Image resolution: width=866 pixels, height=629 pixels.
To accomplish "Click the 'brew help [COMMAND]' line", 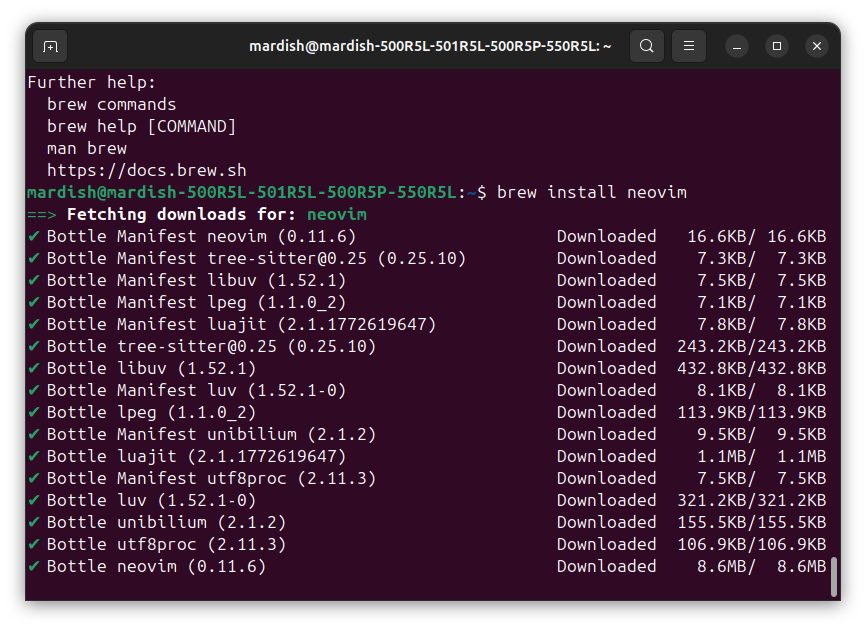I will [x=142, y=126].
